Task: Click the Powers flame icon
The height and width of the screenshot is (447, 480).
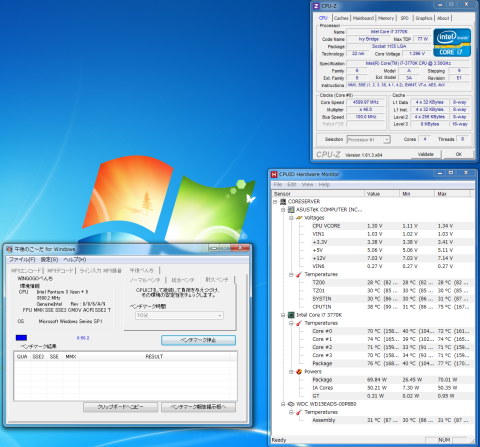Action: pyautogui.click(x=299, y=372)
